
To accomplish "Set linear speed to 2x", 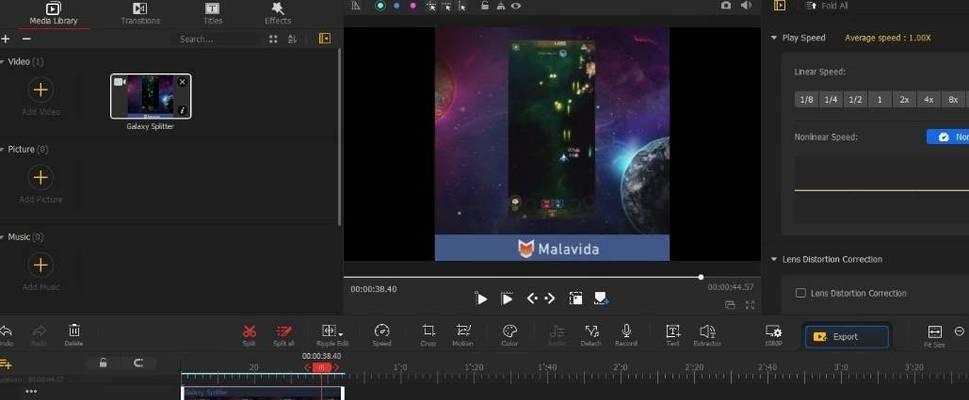I will point(904,100).
